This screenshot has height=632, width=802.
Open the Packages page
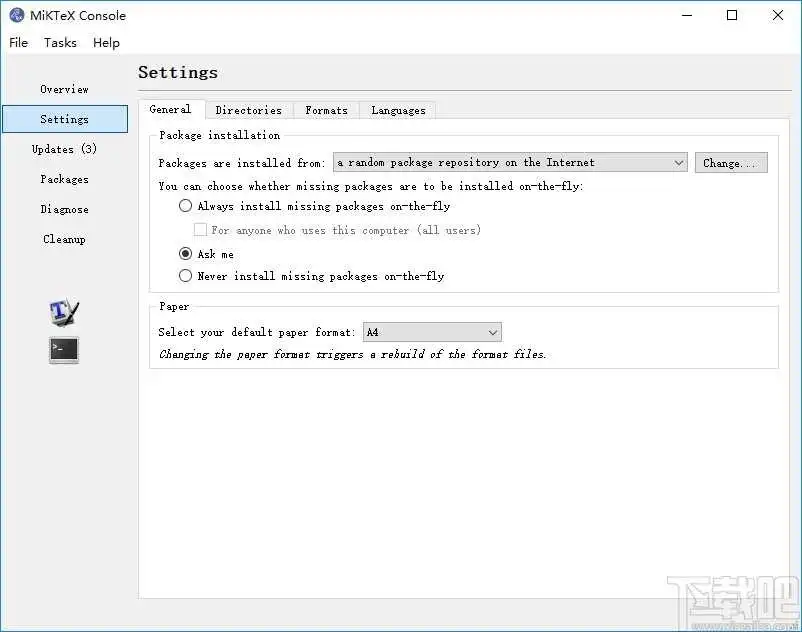64,179
